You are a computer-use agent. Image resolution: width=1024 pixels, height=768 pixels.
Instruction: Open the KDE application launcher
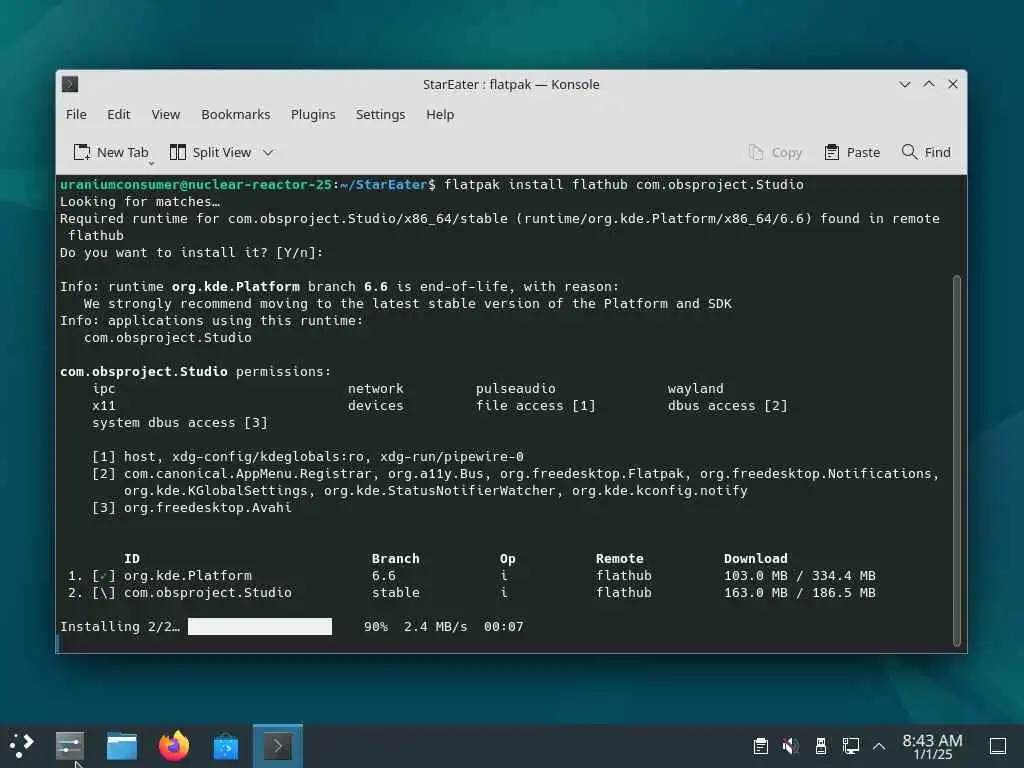(22, 746)
